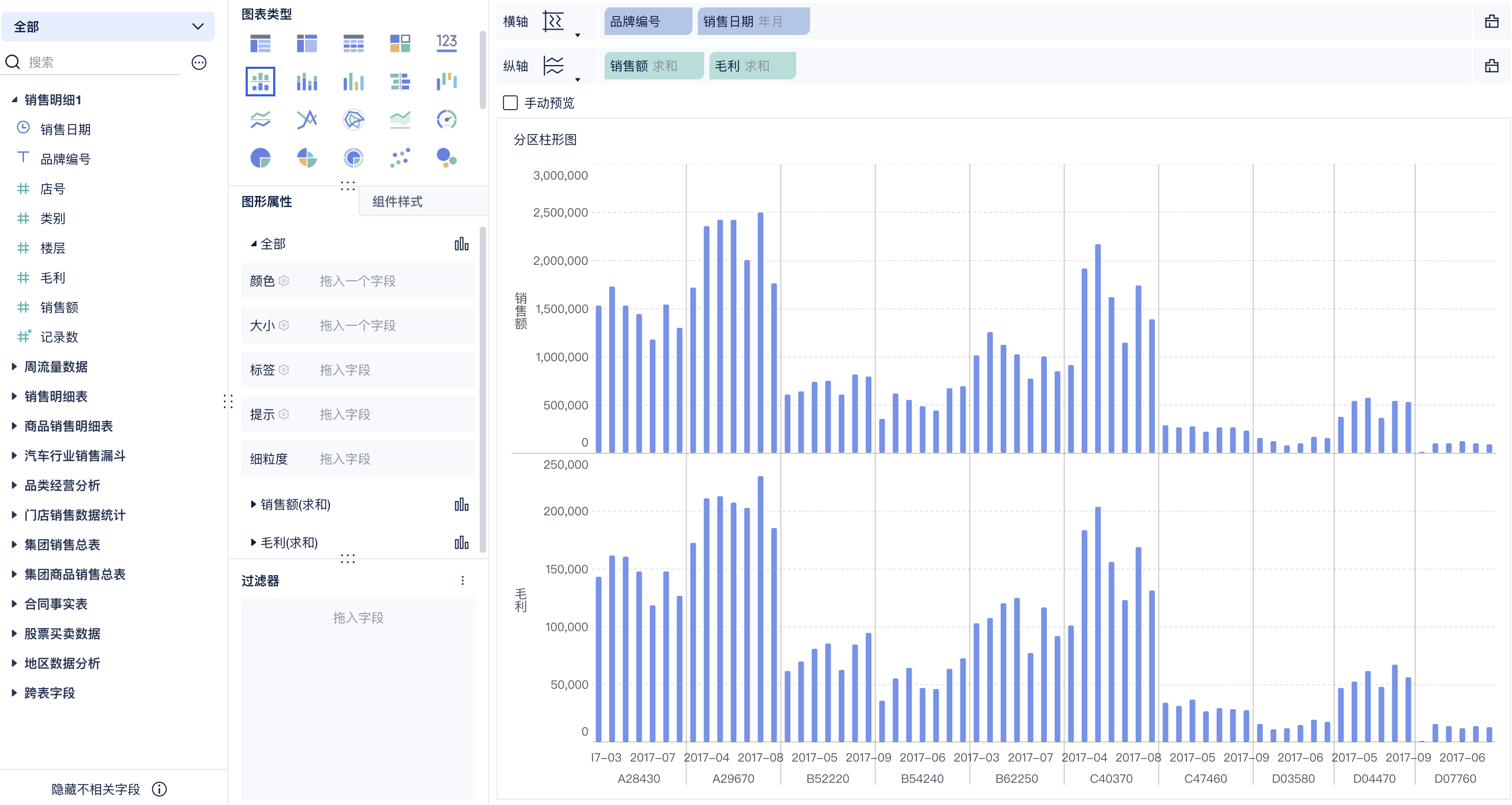Enable the 手动预览 checkbox

point(510,103)
